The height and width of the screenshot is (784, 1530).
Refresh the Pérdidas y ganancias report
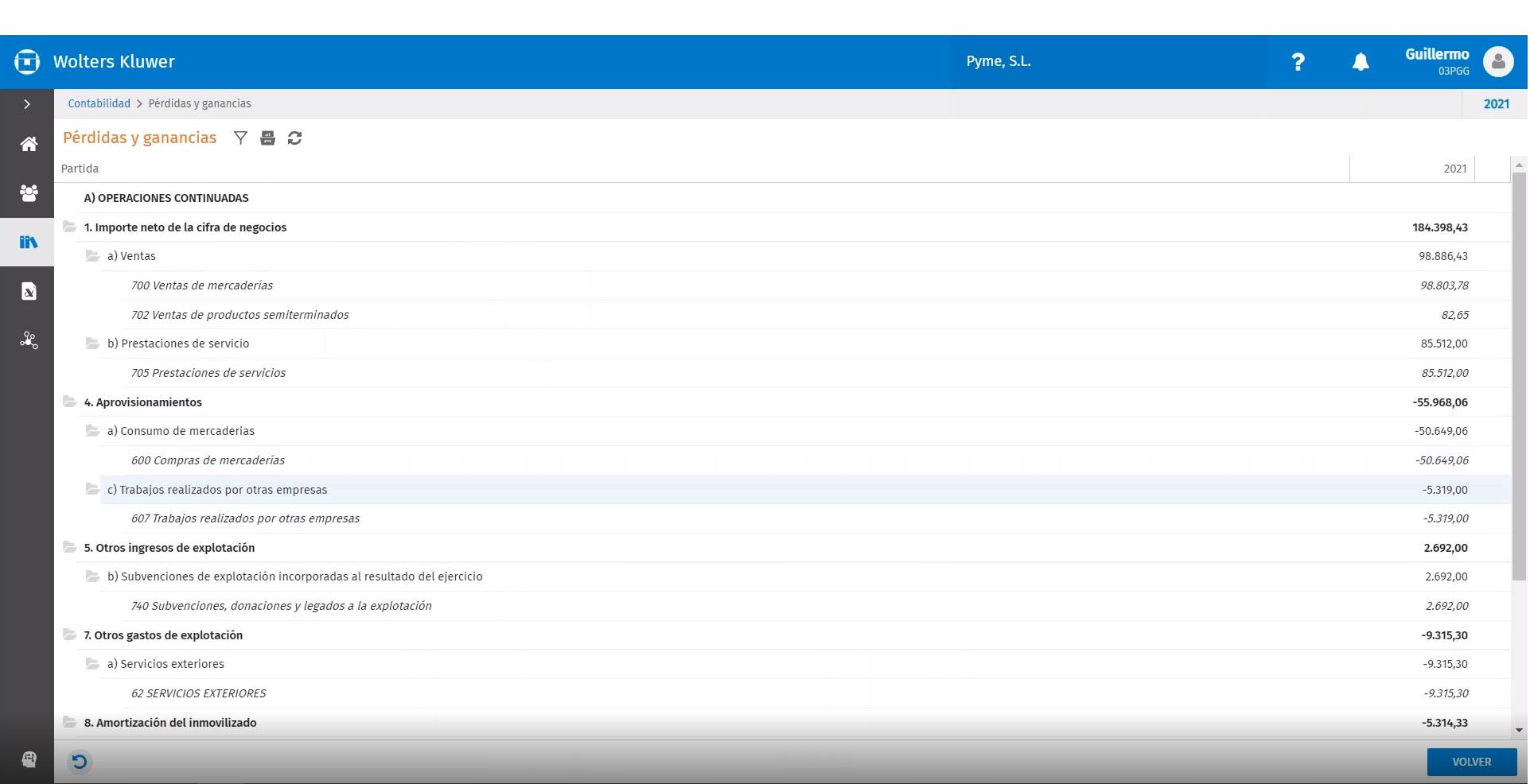point(294,138)
